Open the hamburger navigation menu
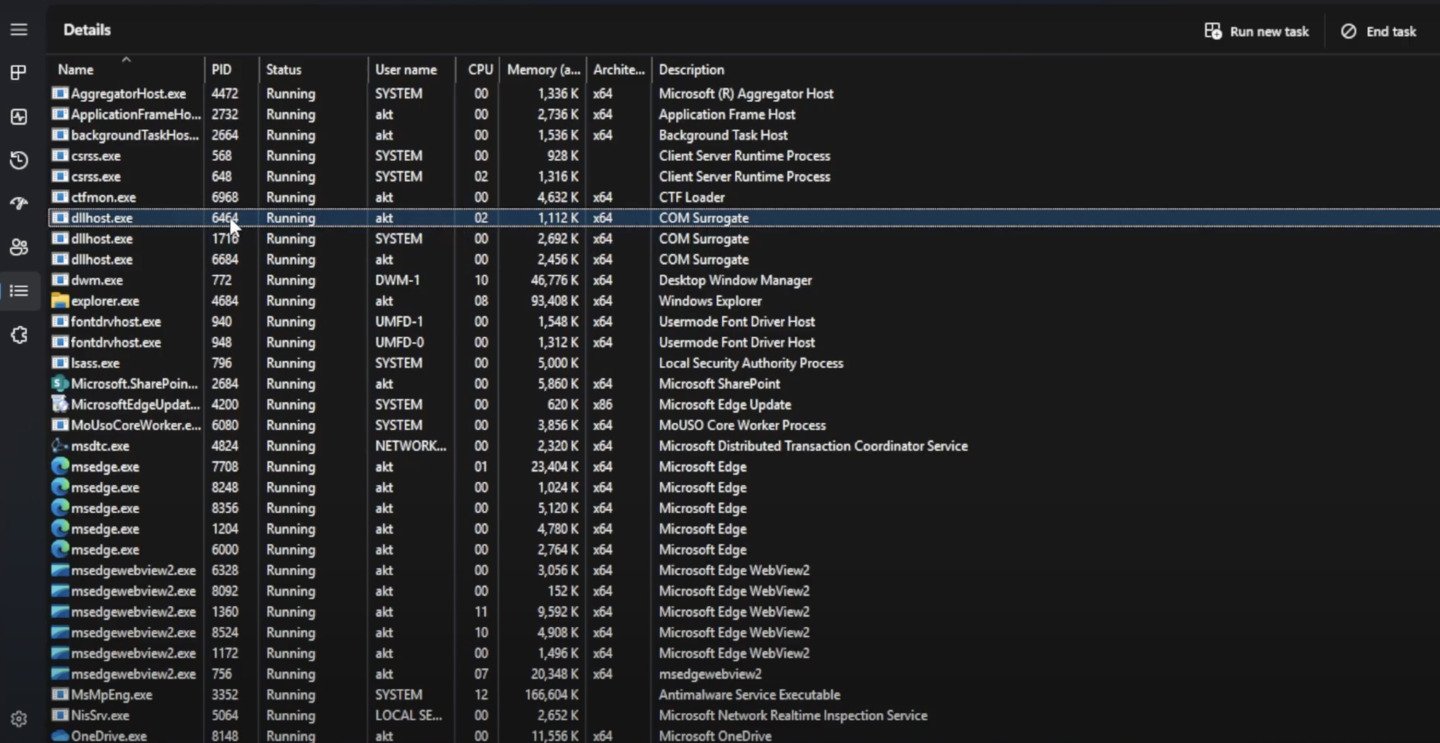This screenshot has width=1440, height=743. (19, 30)
